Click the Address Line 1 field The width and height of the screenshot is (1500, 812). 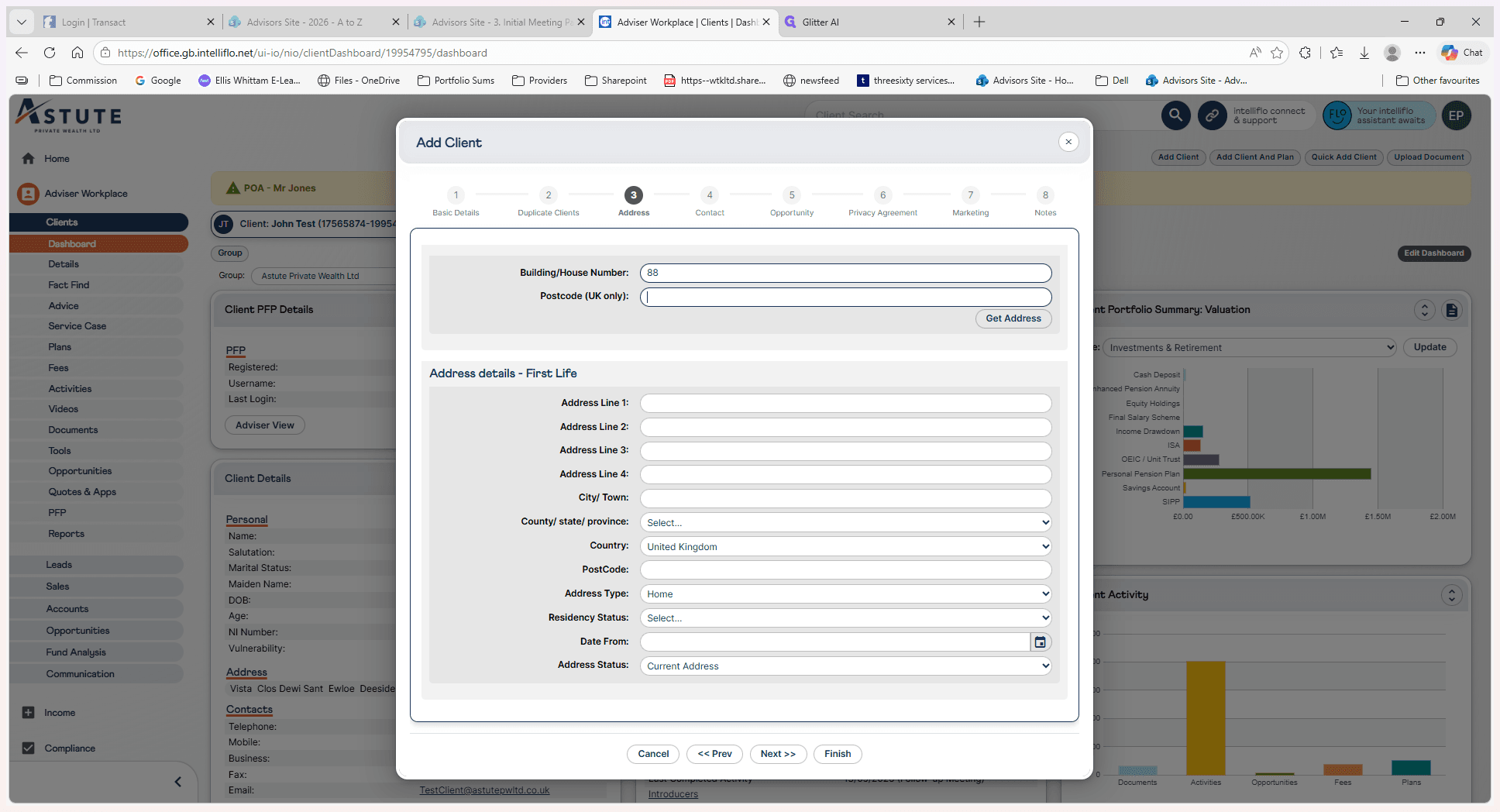click(x=845, y=404)
